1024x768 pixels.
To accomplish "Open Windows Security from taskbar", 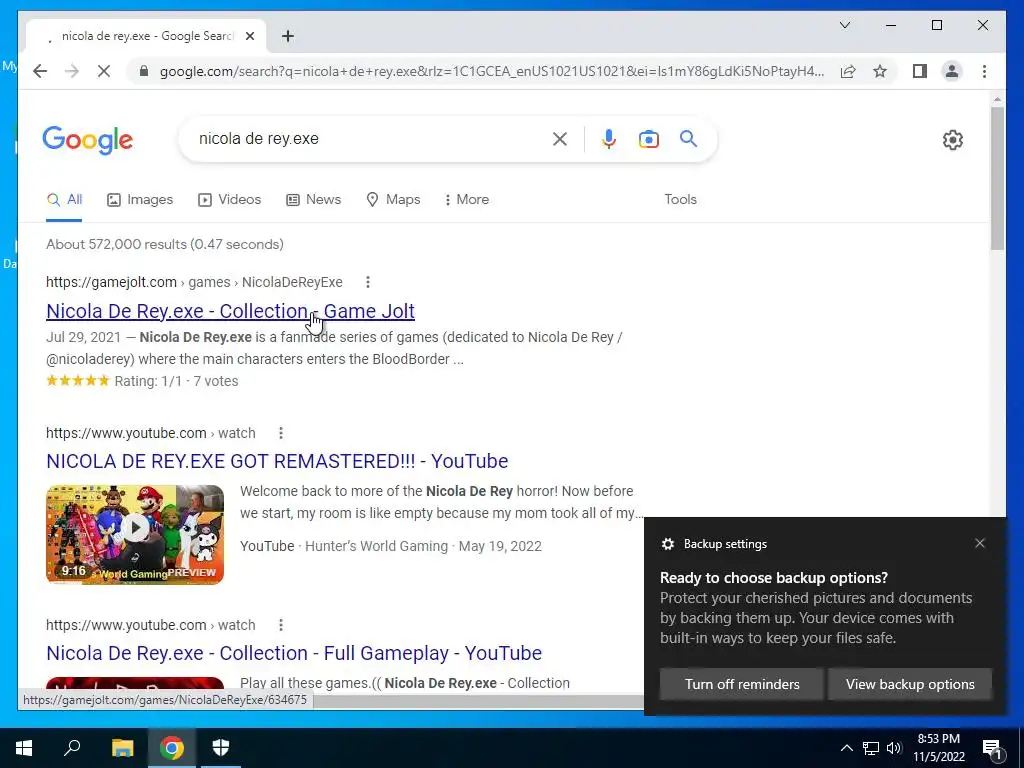I will (x=221, y=748).
